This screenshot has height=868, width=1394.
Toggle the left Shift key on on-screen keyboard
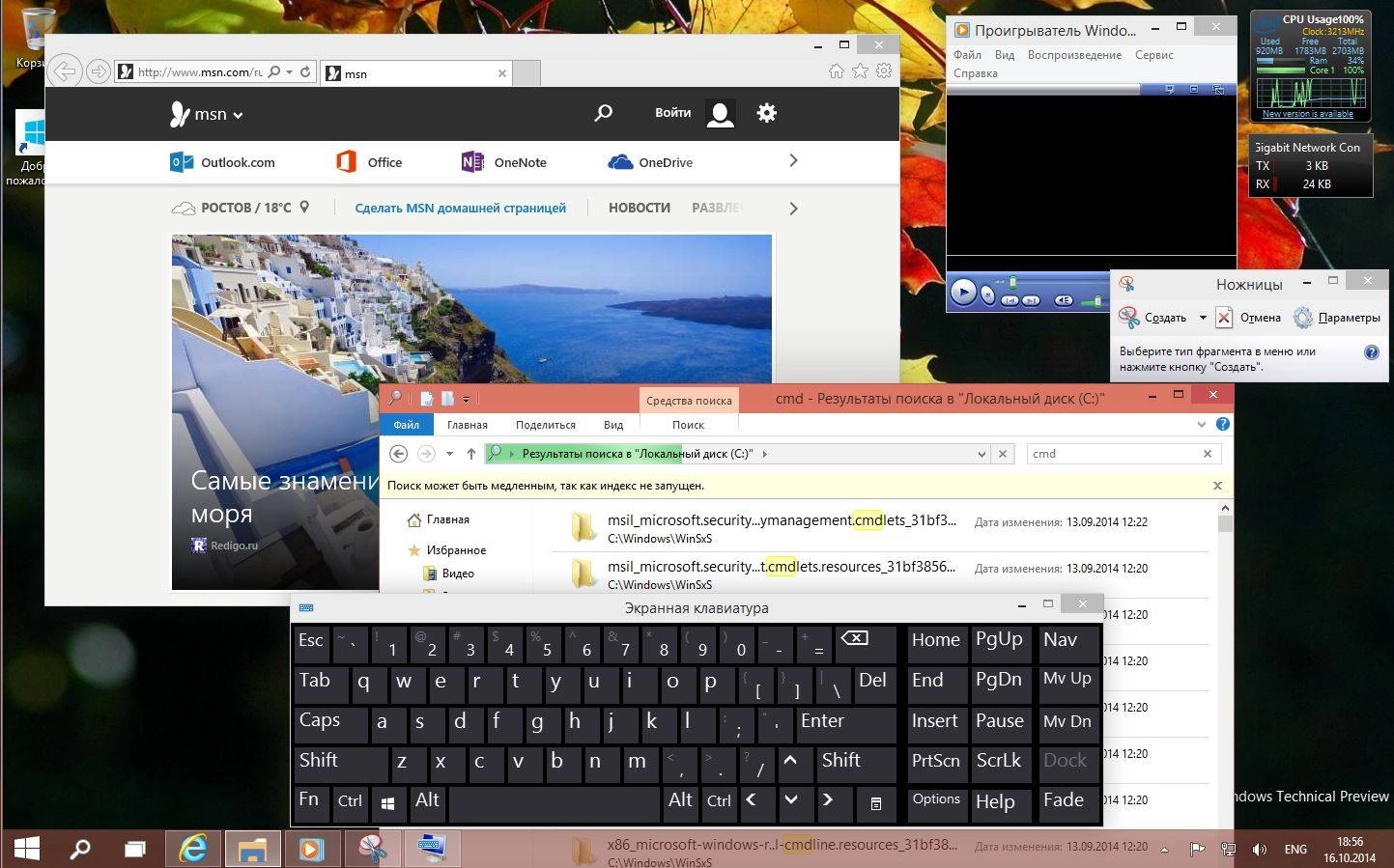click(340, 763)
